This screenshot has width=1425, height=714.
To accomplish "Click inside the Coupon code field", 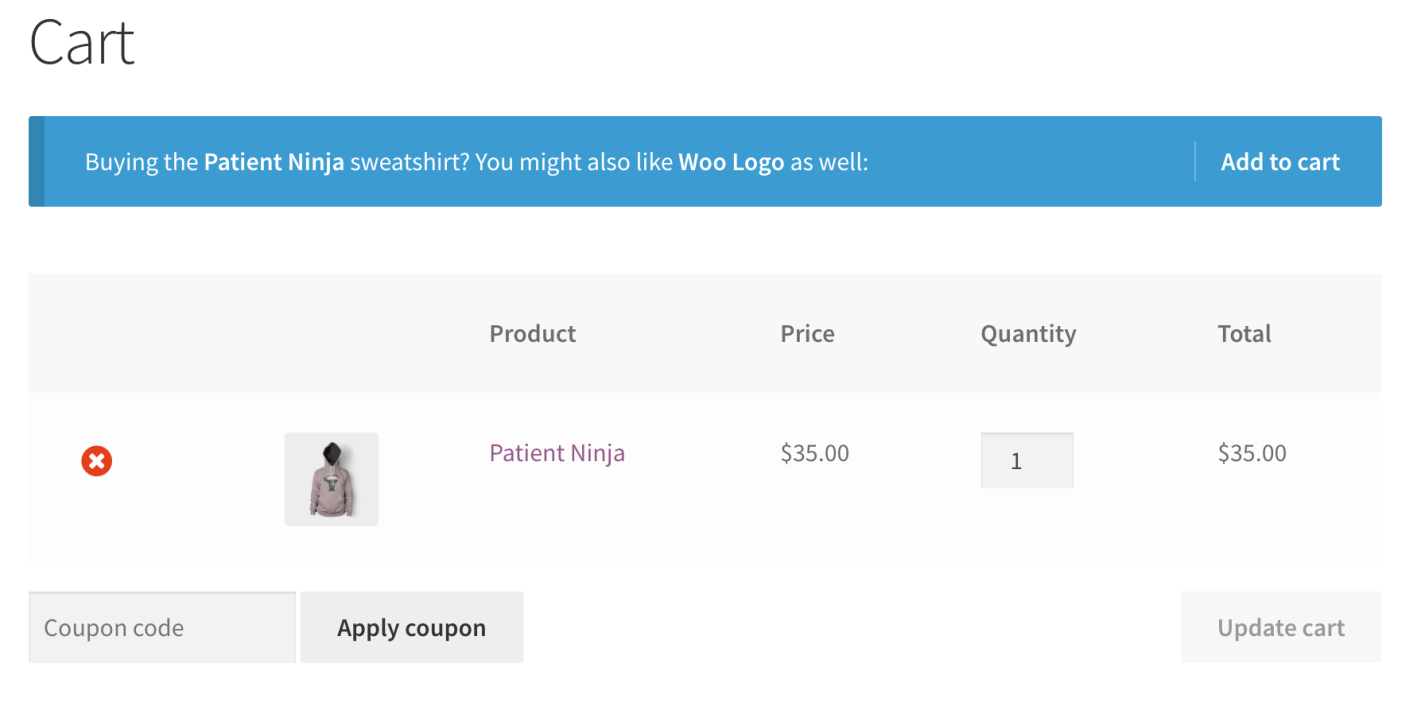I will coord(160,627).
